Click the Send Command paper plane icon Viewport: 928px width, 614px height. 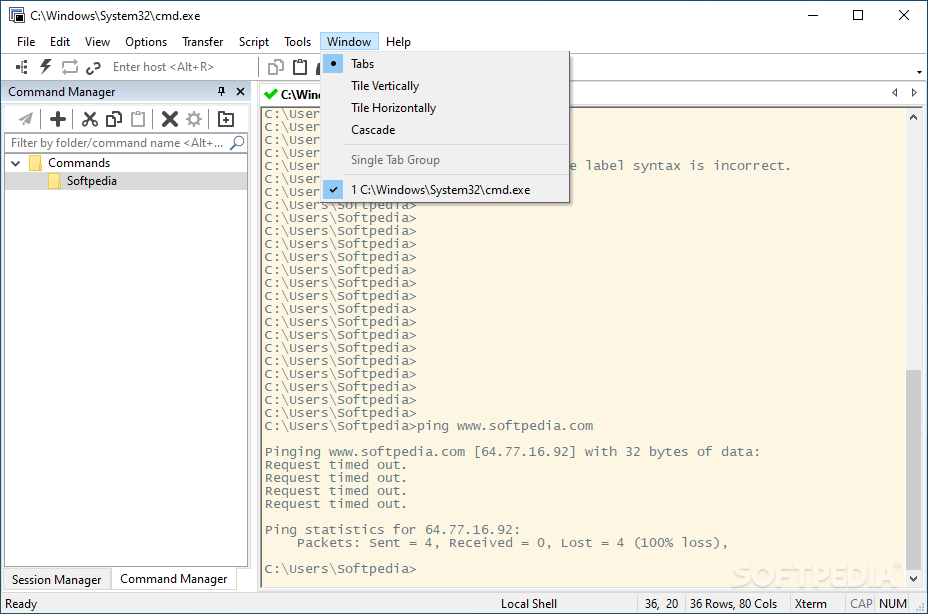click(x=25, y=119)
